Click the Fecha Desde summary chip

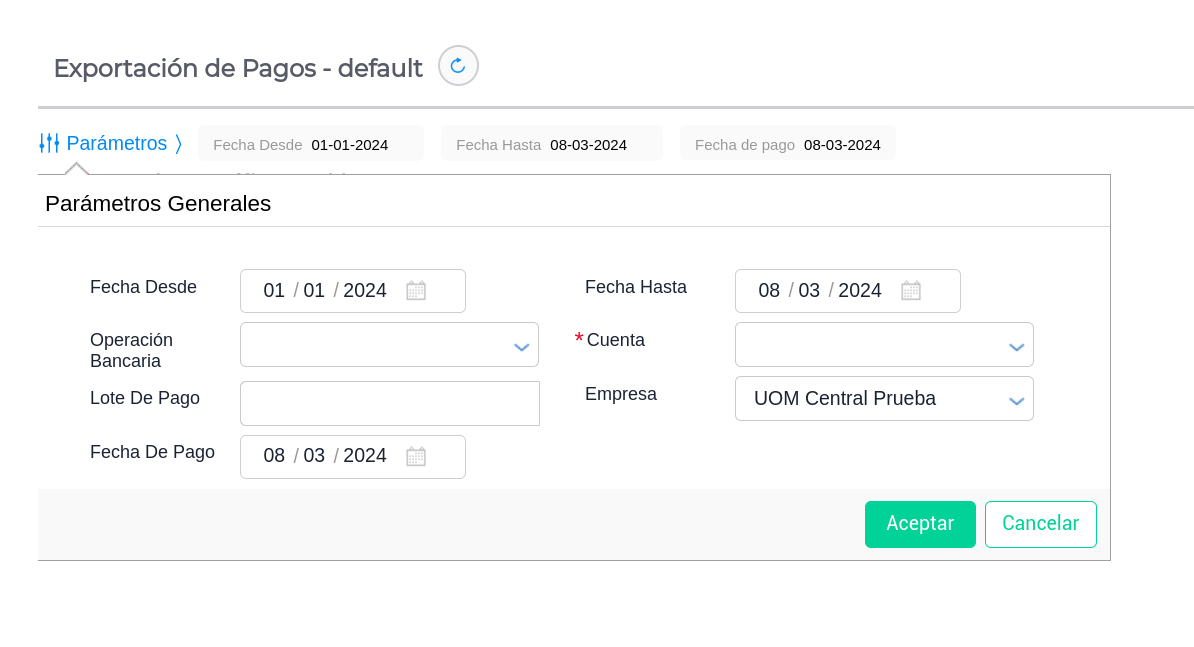pyautogui.click(x=311, y=144)
